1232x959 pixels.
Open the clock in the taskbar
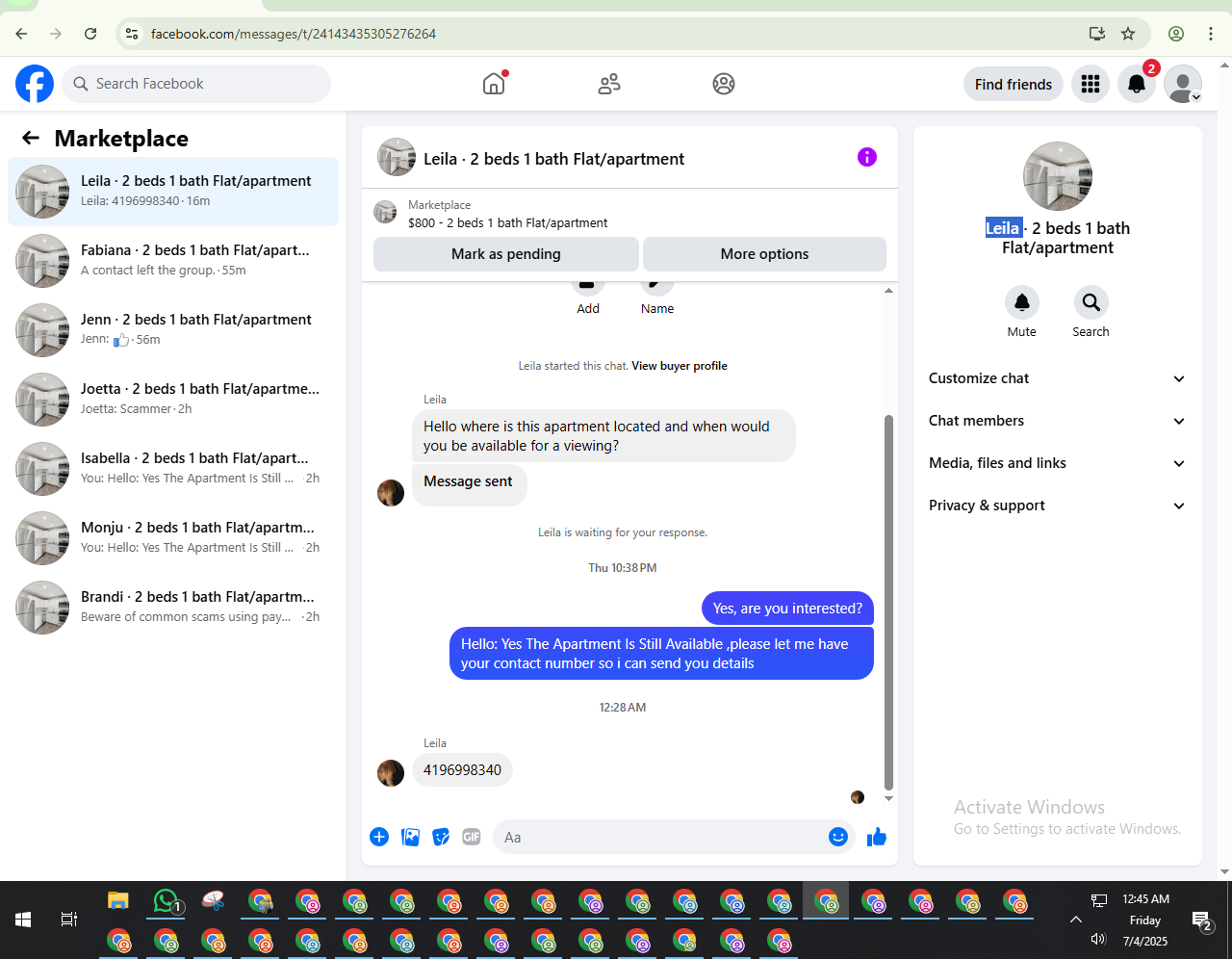point(1145,920)
